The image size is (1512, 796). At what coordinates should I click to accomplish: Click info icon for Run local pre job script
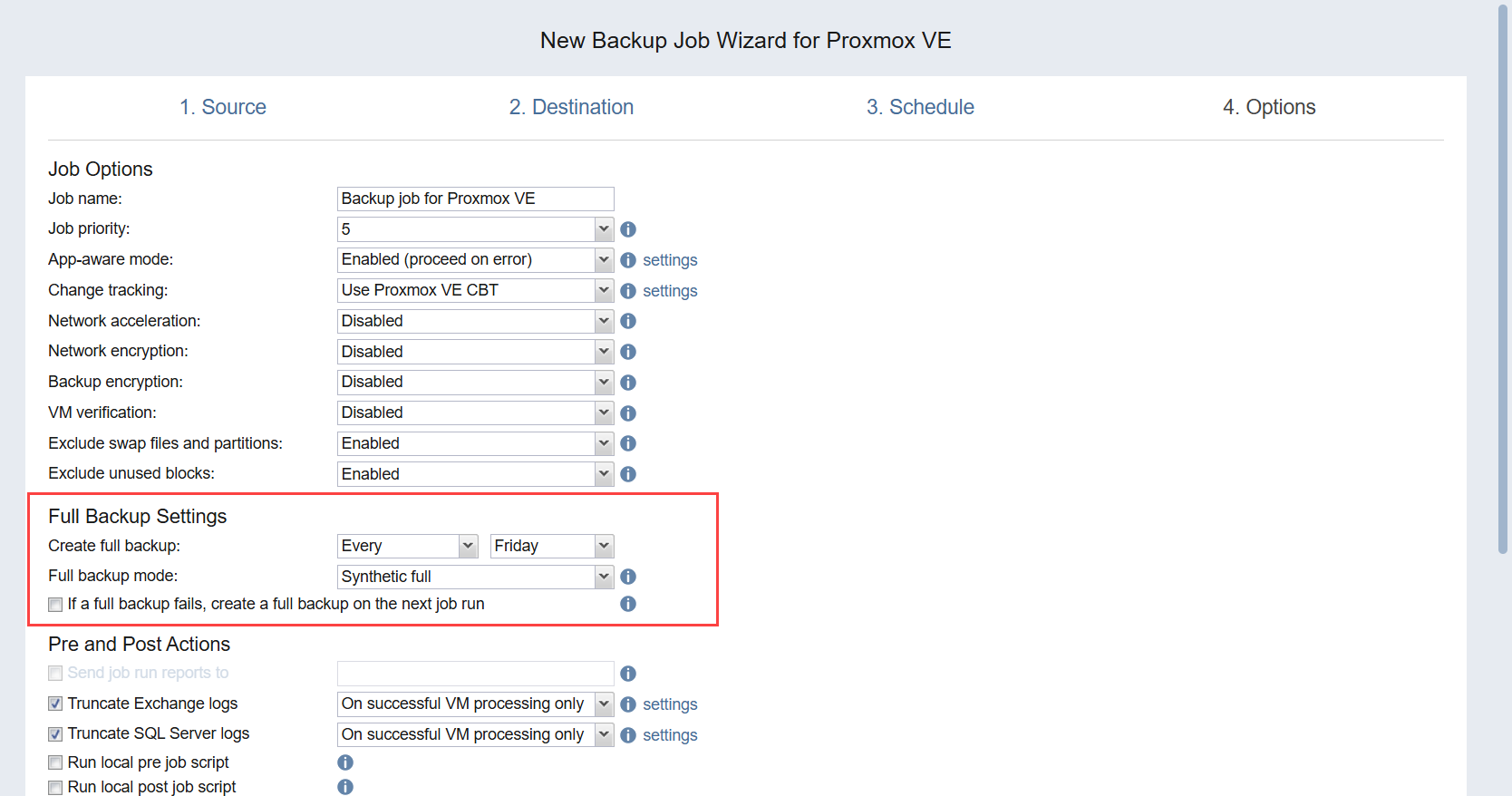(345, 762)
